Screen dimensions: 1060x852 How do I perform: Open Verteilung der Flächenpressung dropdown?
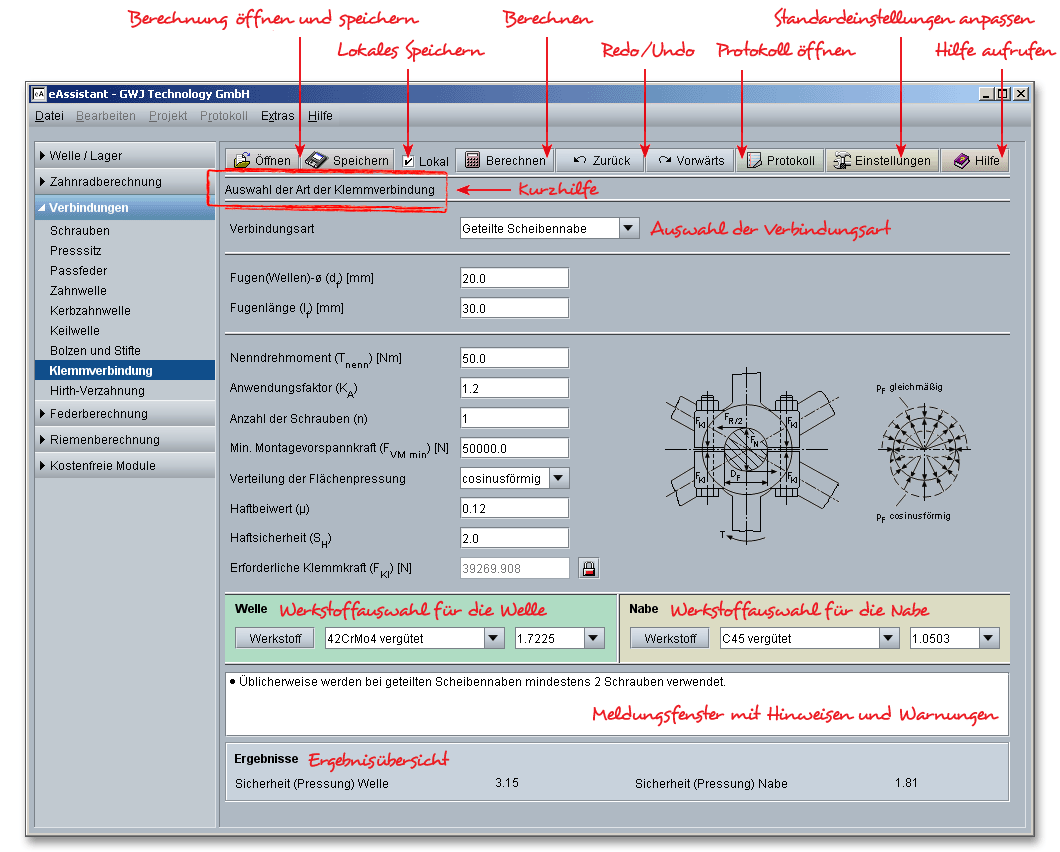click(558, 478)
